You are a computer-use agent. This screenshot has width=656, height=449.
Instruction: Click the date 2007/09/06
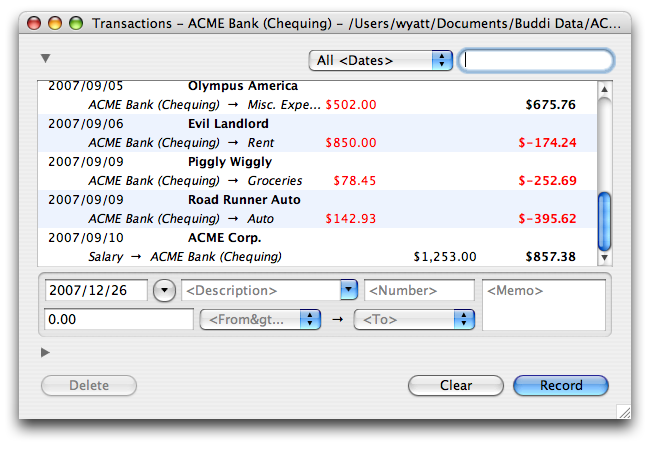point(86,124)
